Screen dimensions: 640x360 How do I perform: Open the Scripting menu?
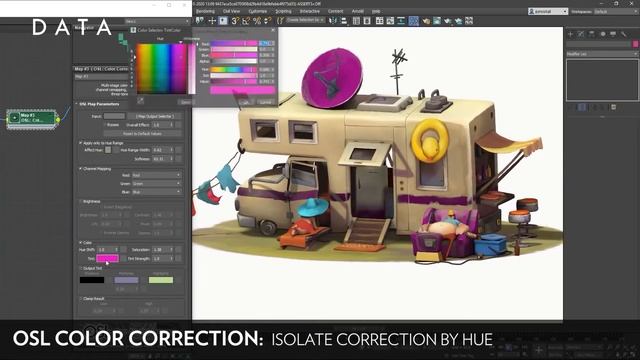[283, 11]
